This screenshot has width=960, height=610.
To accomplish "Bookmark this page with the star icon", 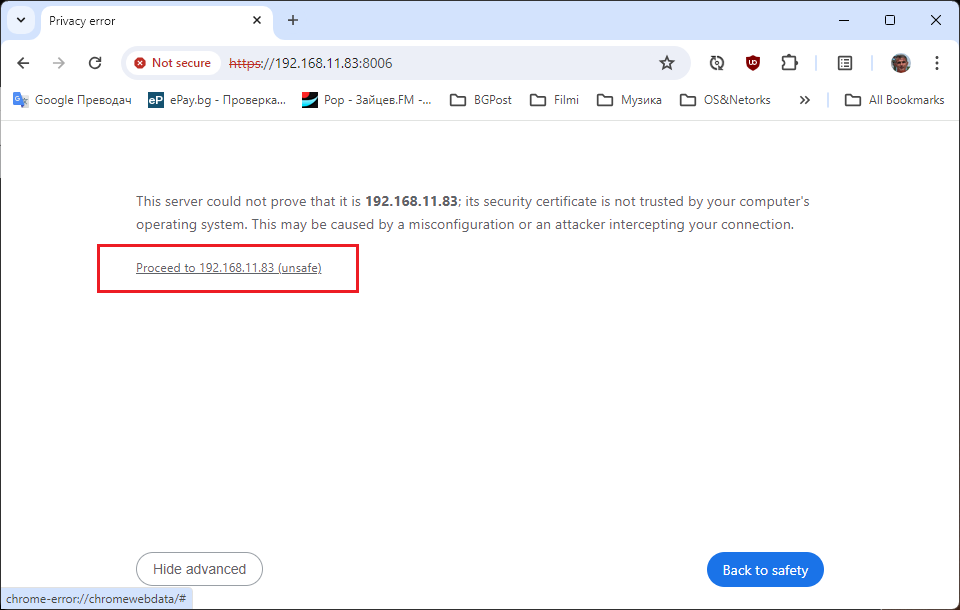I will coord(667,63).
